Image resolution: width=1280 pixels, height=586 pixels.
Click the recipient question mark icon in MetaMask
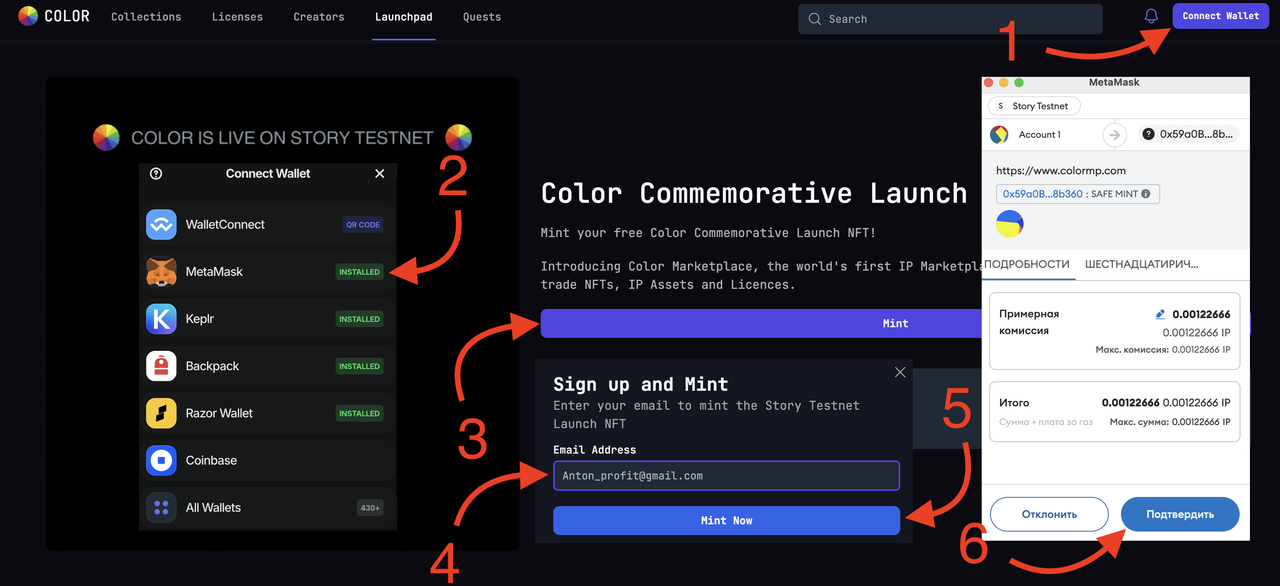(1148, 134)
